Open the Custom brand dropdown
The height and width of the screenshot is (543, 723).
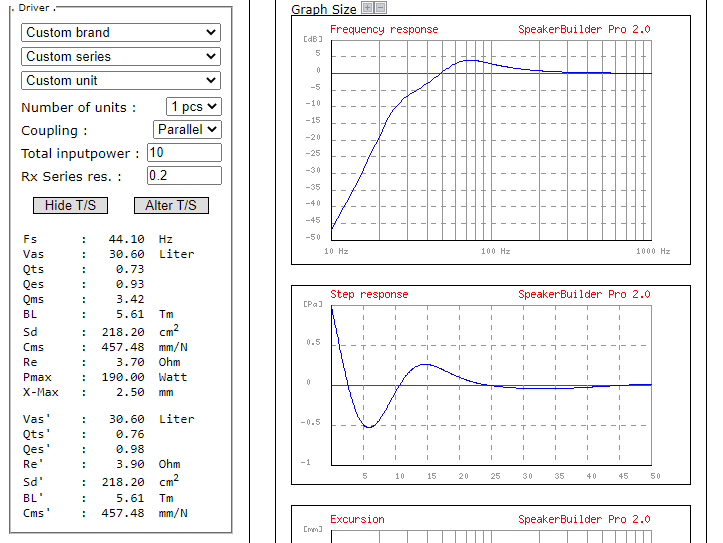[121, 33]
